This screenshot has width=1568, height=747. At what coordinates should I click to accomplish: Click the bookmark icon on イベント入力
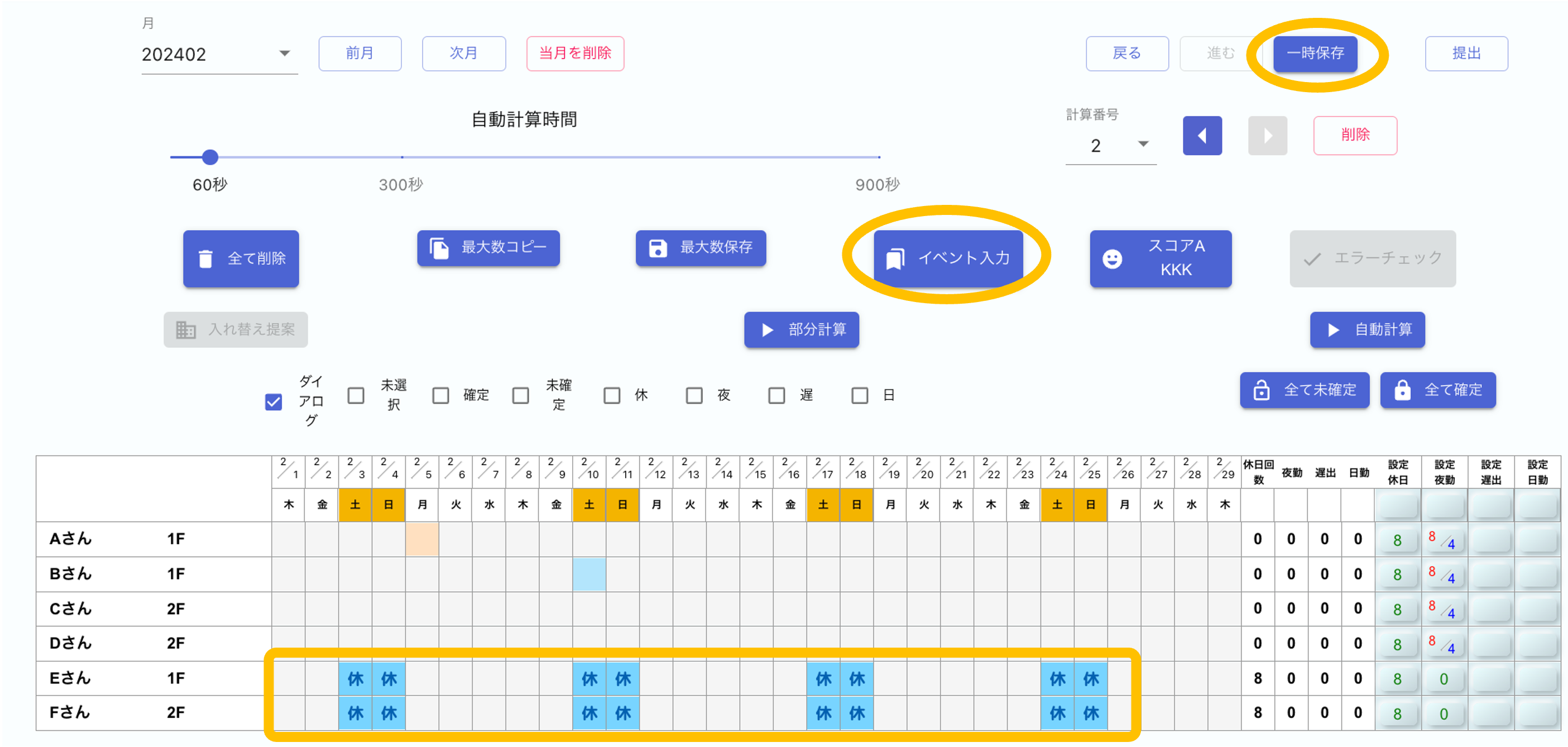(895, 258)
